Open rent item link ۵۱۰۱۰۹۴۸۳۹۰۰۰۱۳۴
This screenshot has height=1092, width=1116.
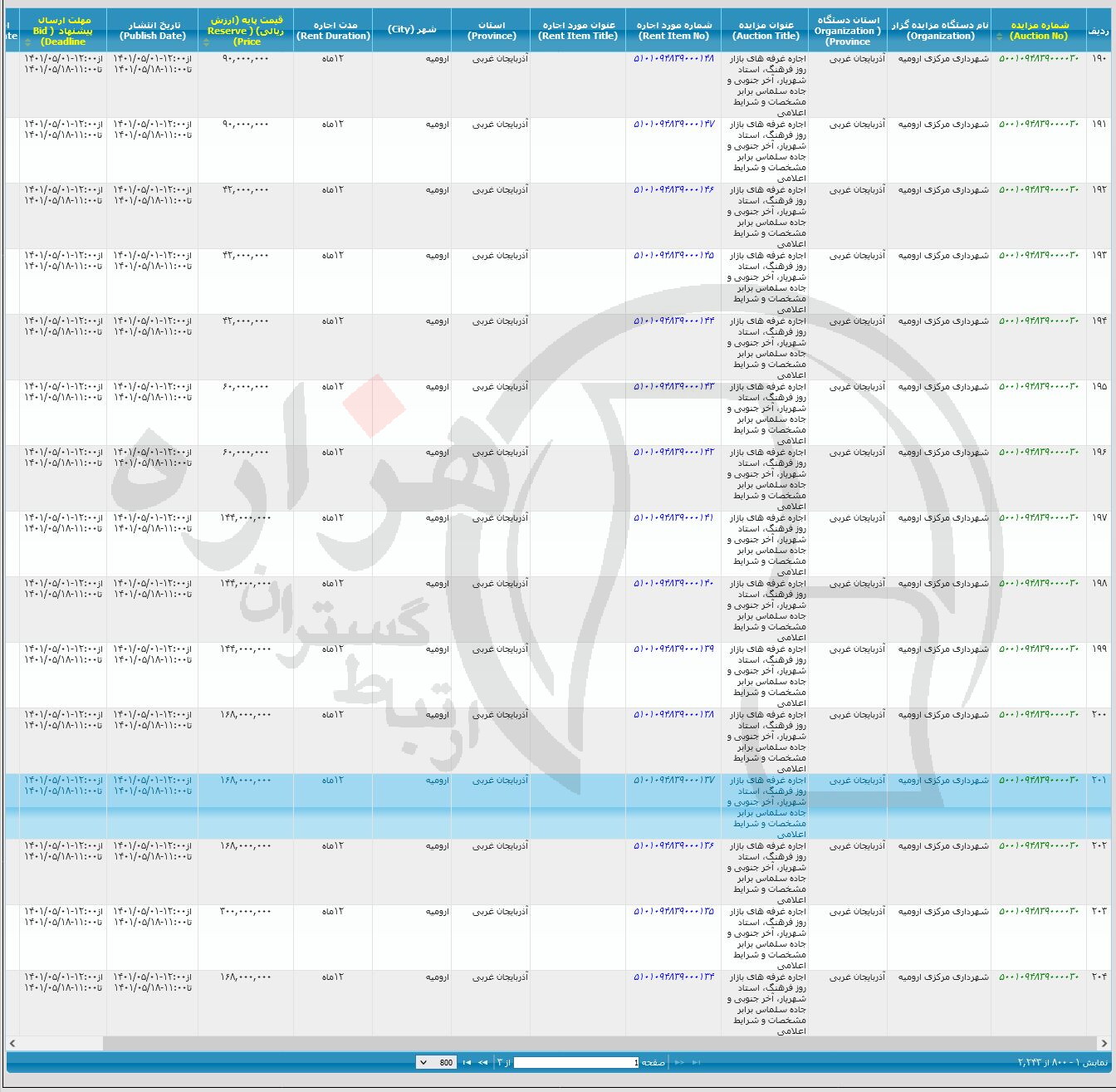[673, 977]
